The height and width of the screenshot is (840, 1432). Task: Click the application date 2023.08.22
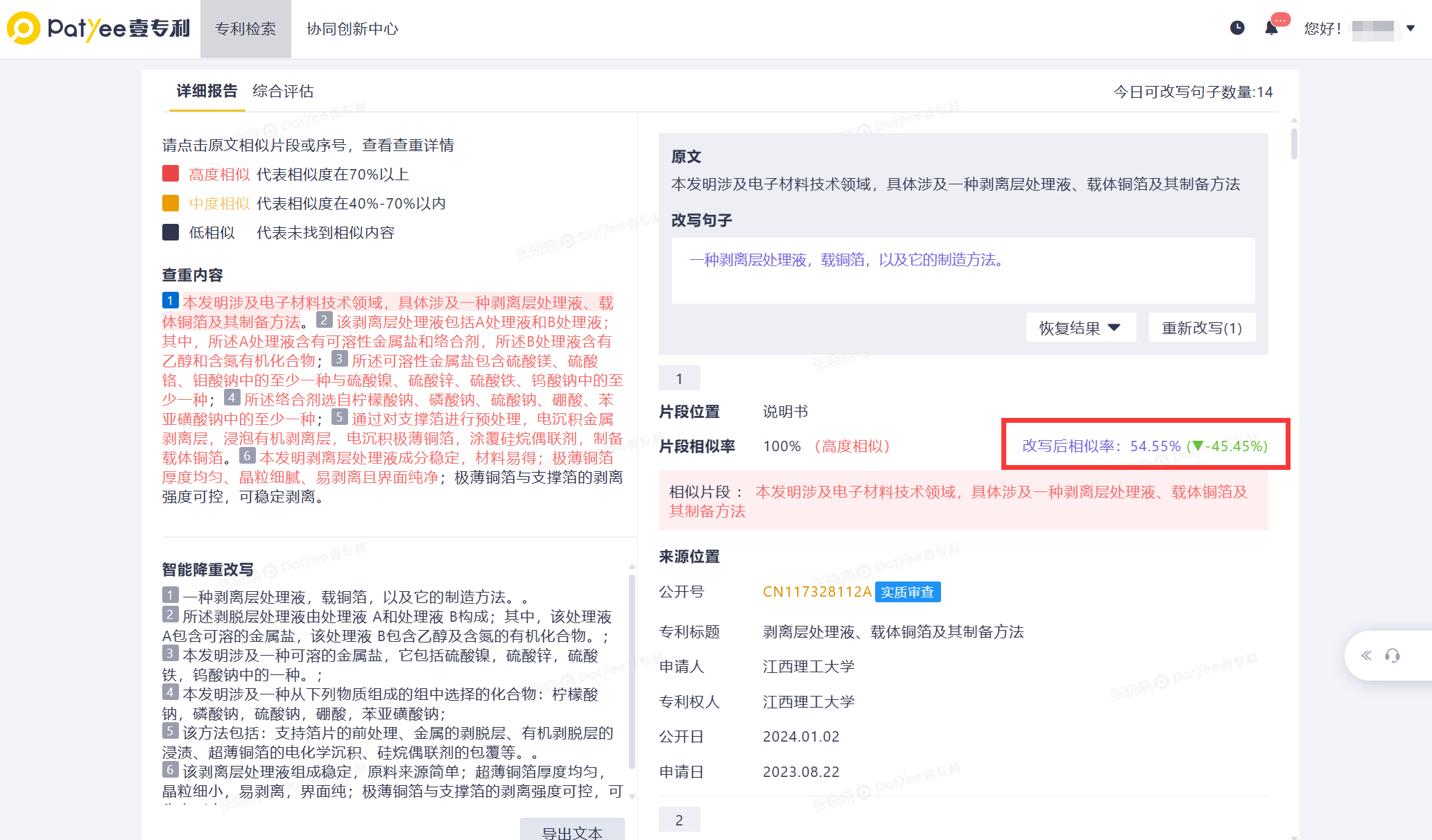801,772
